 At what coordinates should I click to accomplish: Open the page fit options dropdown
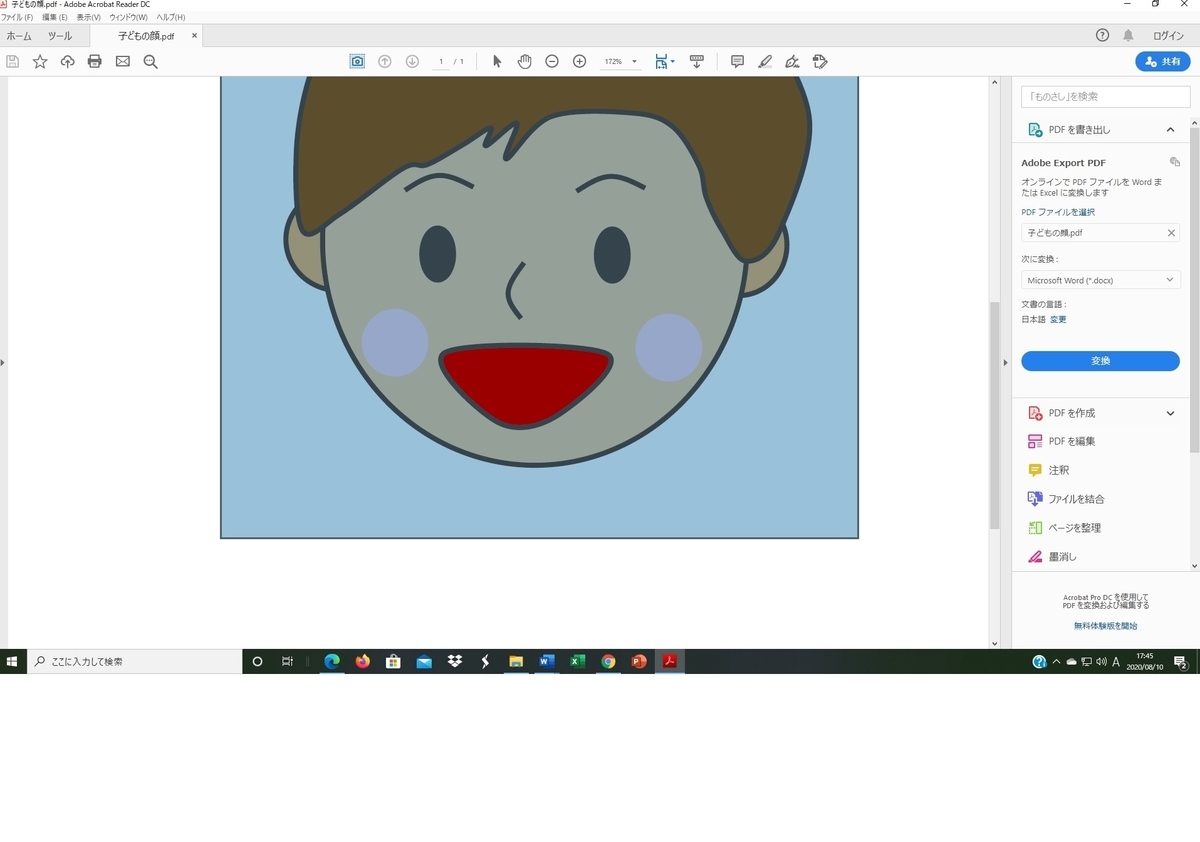664,62
